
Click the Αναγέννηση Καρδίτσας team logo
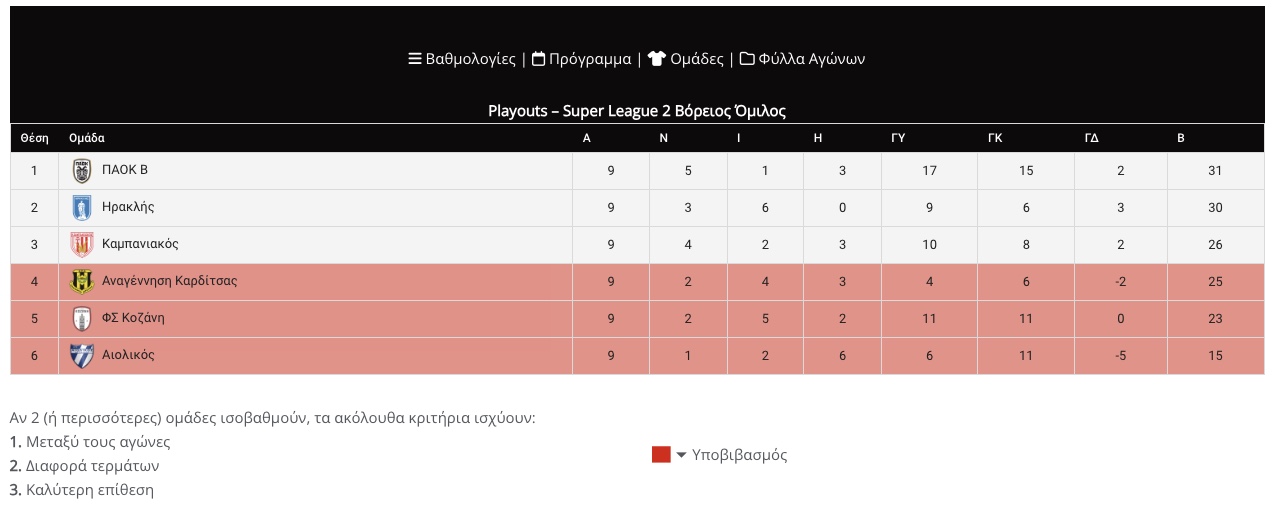82,282
